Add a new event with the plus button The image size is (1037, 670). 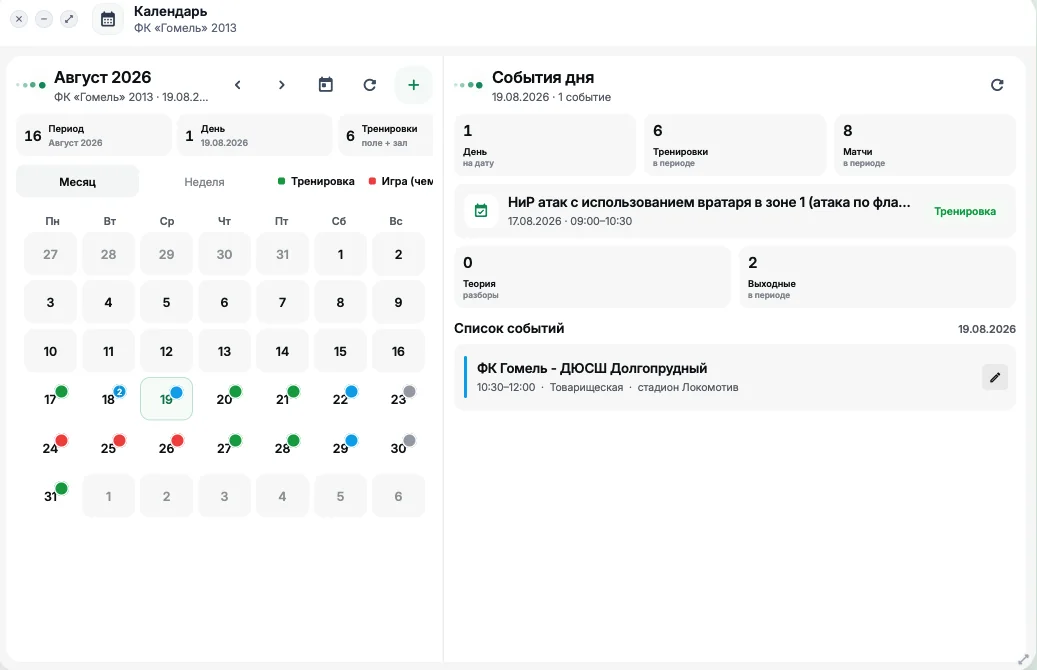click(413, 85)
